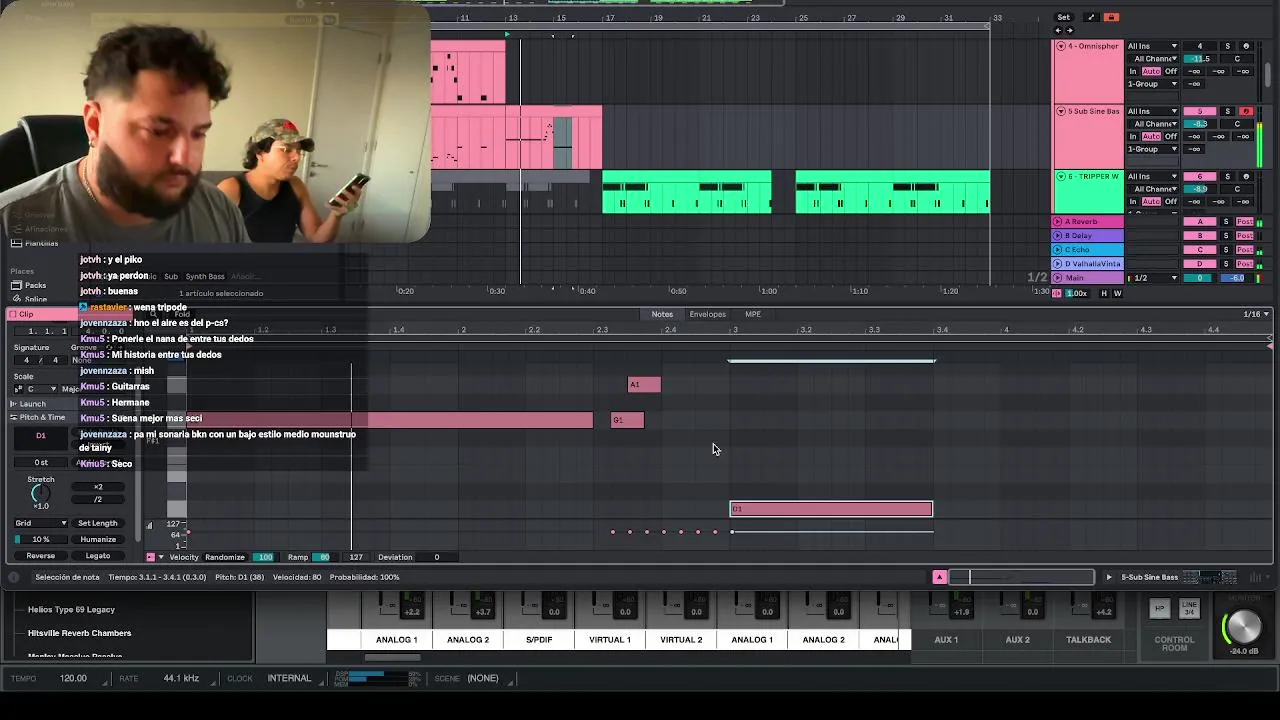The width and height of the screenshot is (1280, 720).
Task: Toggle track activator 5 for Sub Sine Bas
Action: tap(1200, 111)
